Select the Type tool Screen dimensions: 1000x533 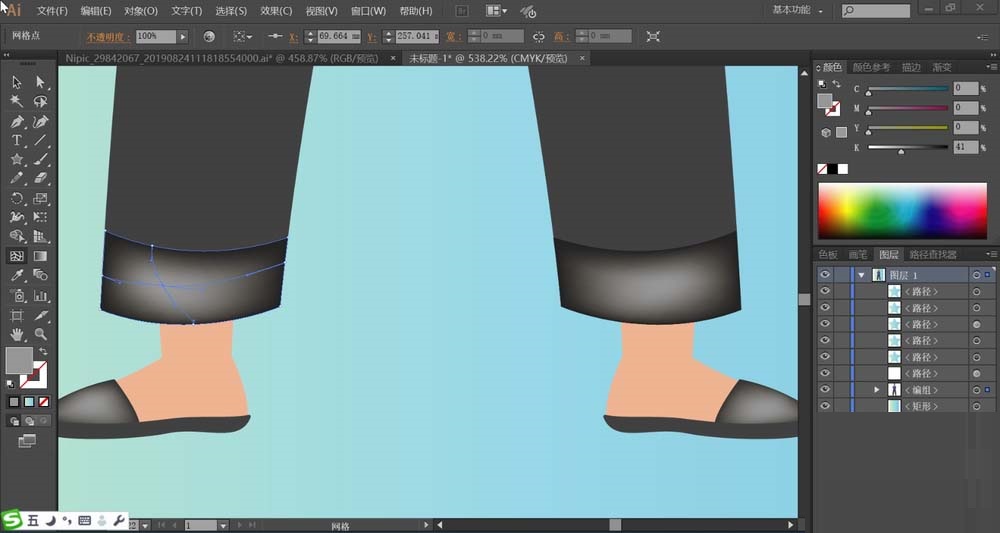tap(17, 140)
